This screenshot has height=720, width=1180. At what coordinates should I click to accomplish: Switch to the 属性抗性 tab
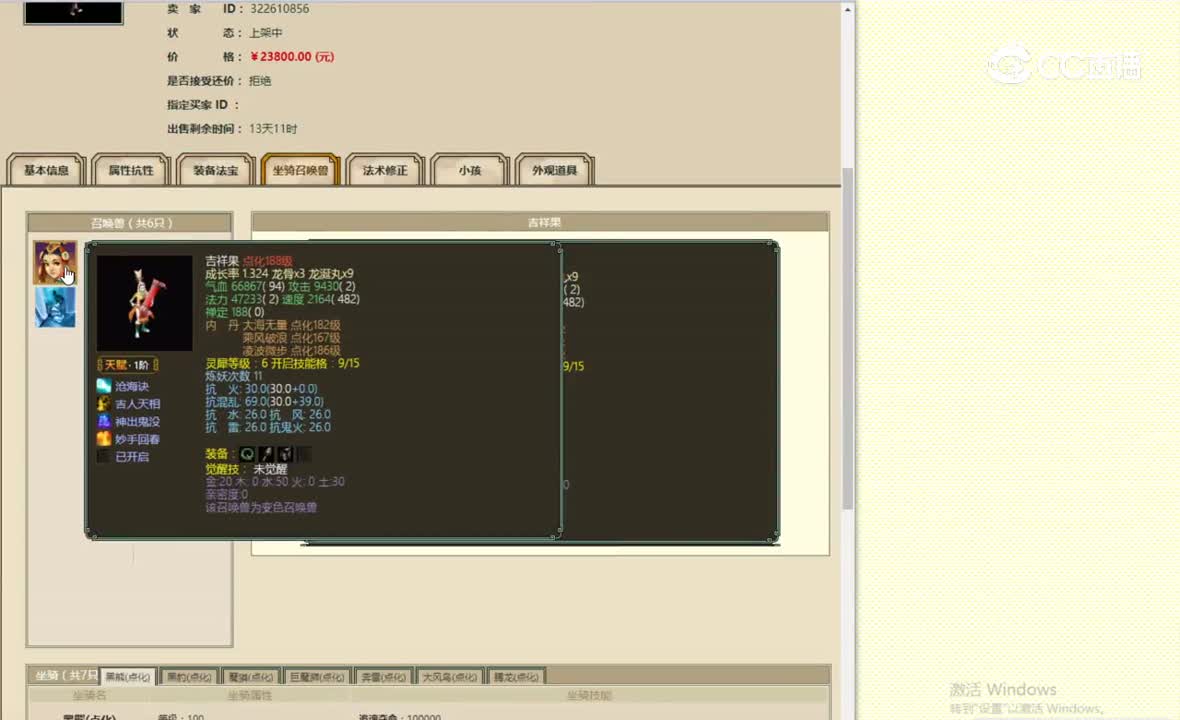coord(131,170)
